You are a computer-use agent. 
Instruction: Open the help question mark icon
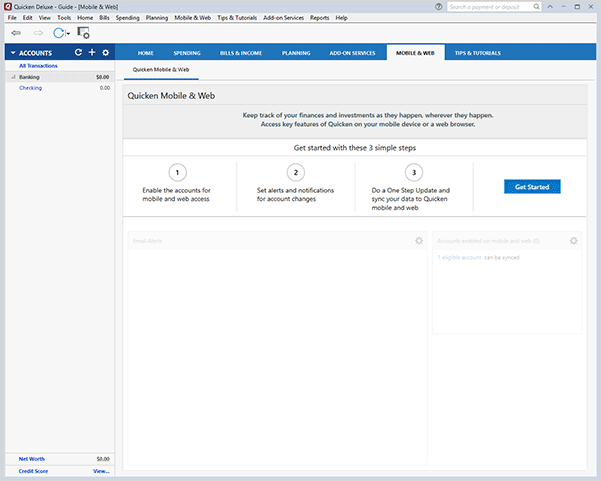(438, 7)
